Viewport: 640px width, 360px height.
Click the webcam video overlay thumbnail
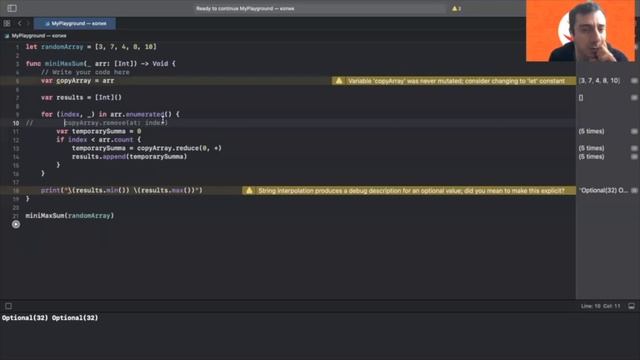(x=581, y=31)
